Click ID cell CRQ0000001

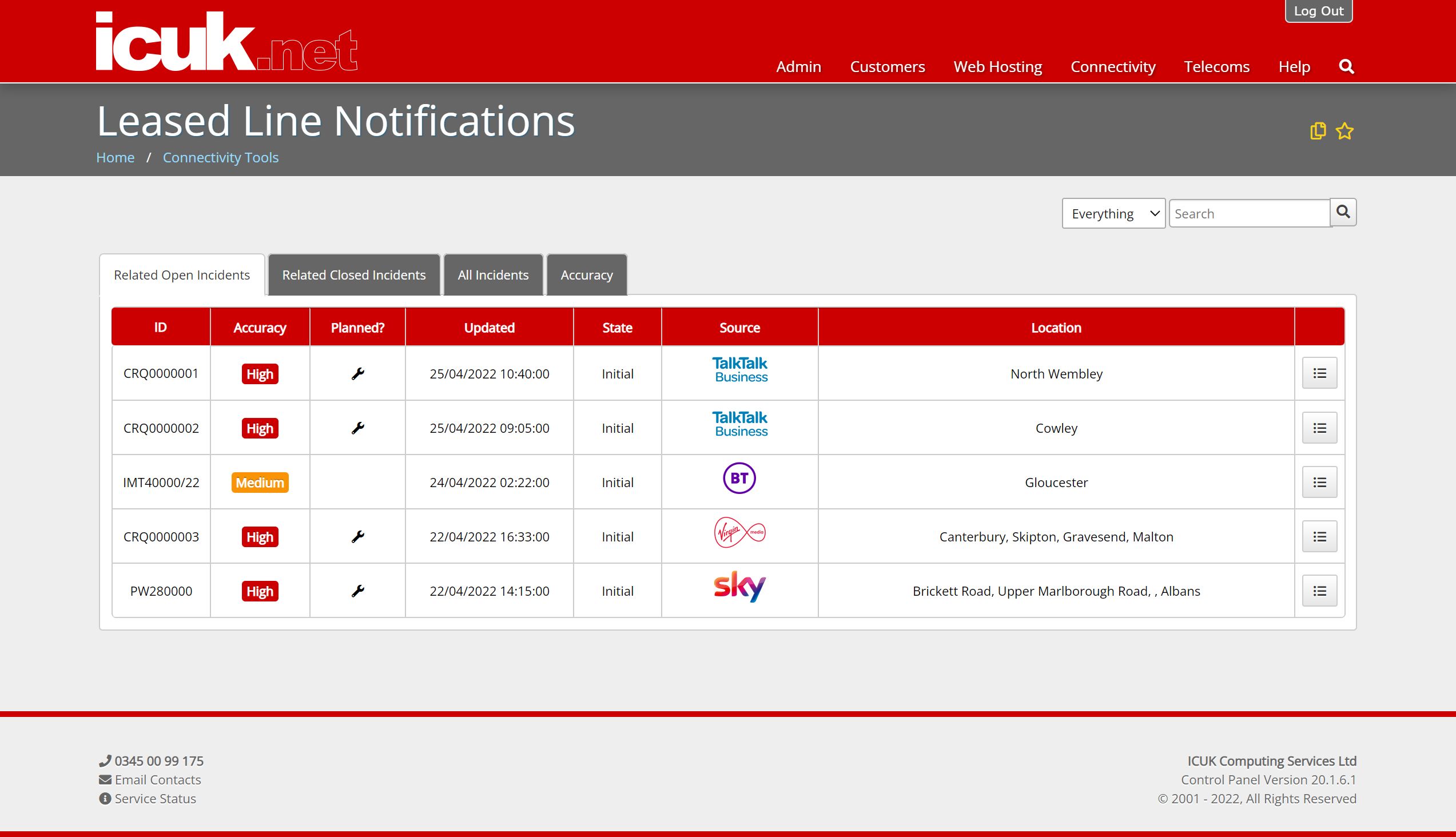pos(161,374)
